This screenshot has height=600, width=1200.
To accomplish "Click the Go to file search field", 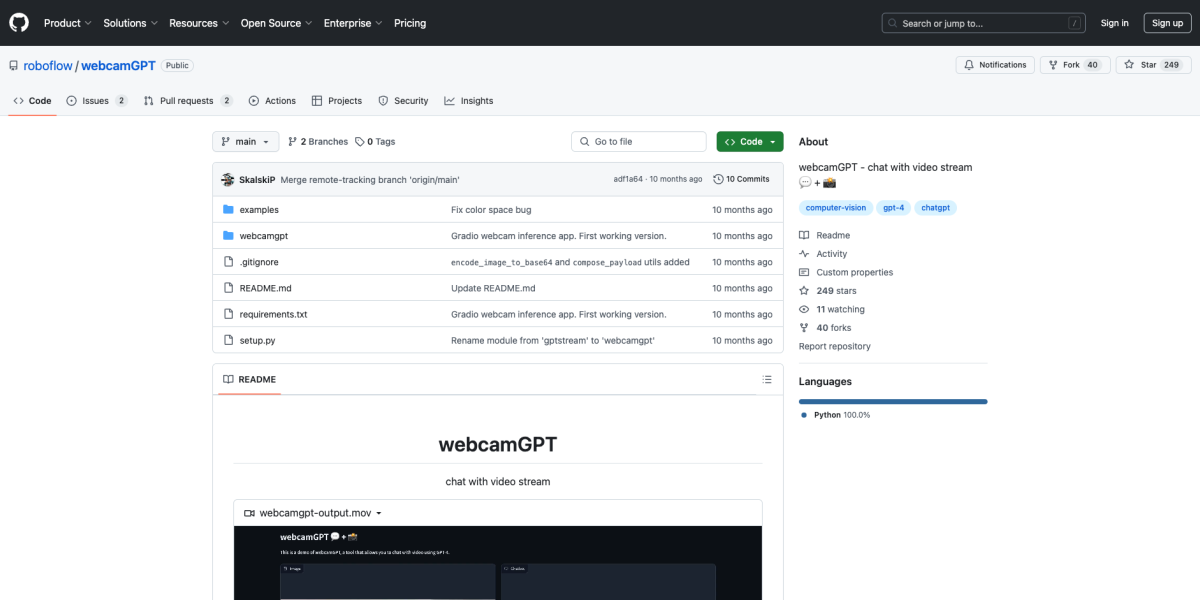I will (x=640, y=142).
